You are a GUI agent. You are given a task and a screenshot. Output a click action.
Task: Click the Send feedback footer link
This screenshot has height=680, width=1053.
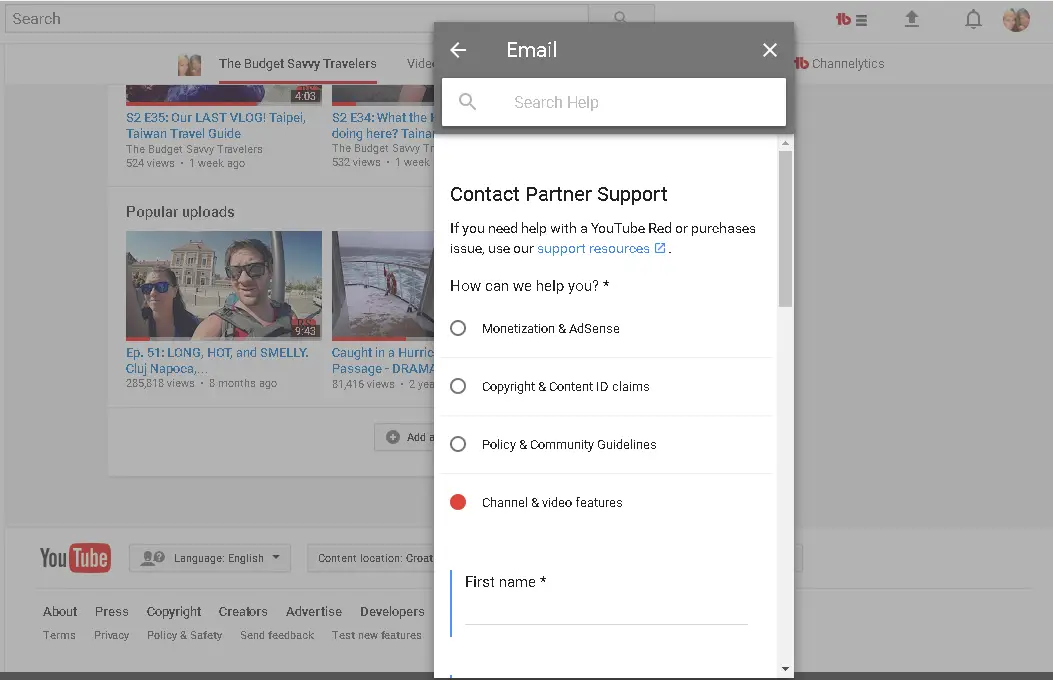click(277, 635)
